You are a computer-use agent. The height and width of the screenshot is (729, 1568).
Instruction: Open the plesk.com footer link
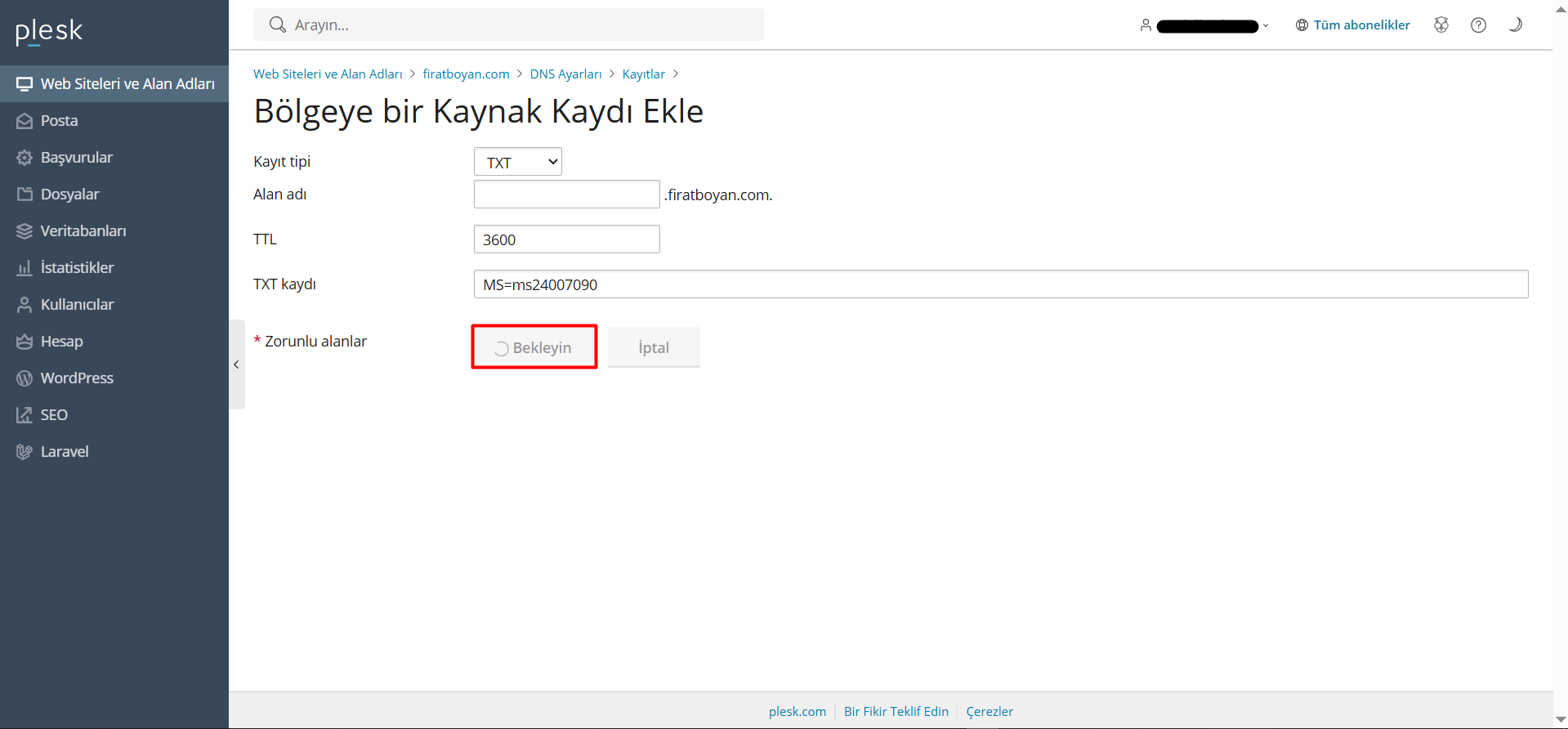click(797, 711)
